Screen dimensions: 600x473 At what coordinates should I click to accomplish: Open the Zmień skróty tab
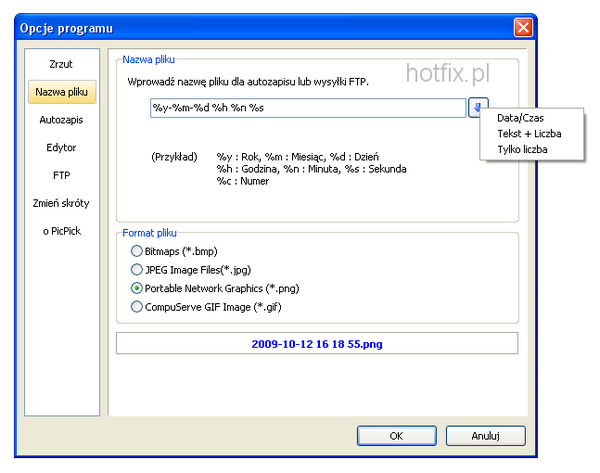[62, 204]
